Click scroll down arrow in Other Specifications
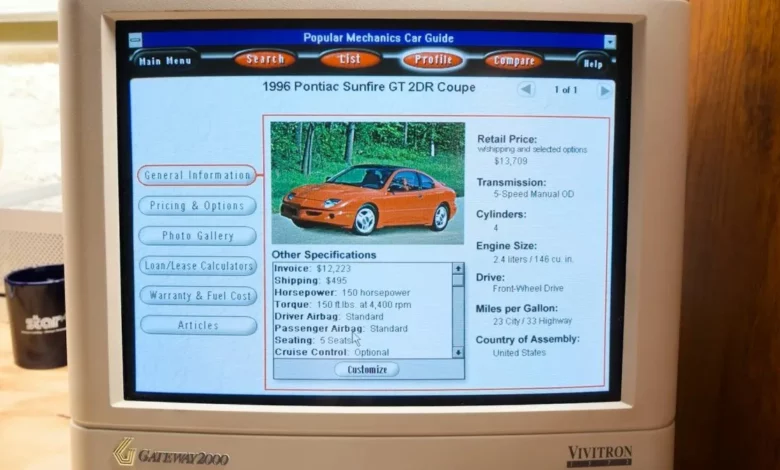This screenshot has width=780, height=470. pos(458,352)
